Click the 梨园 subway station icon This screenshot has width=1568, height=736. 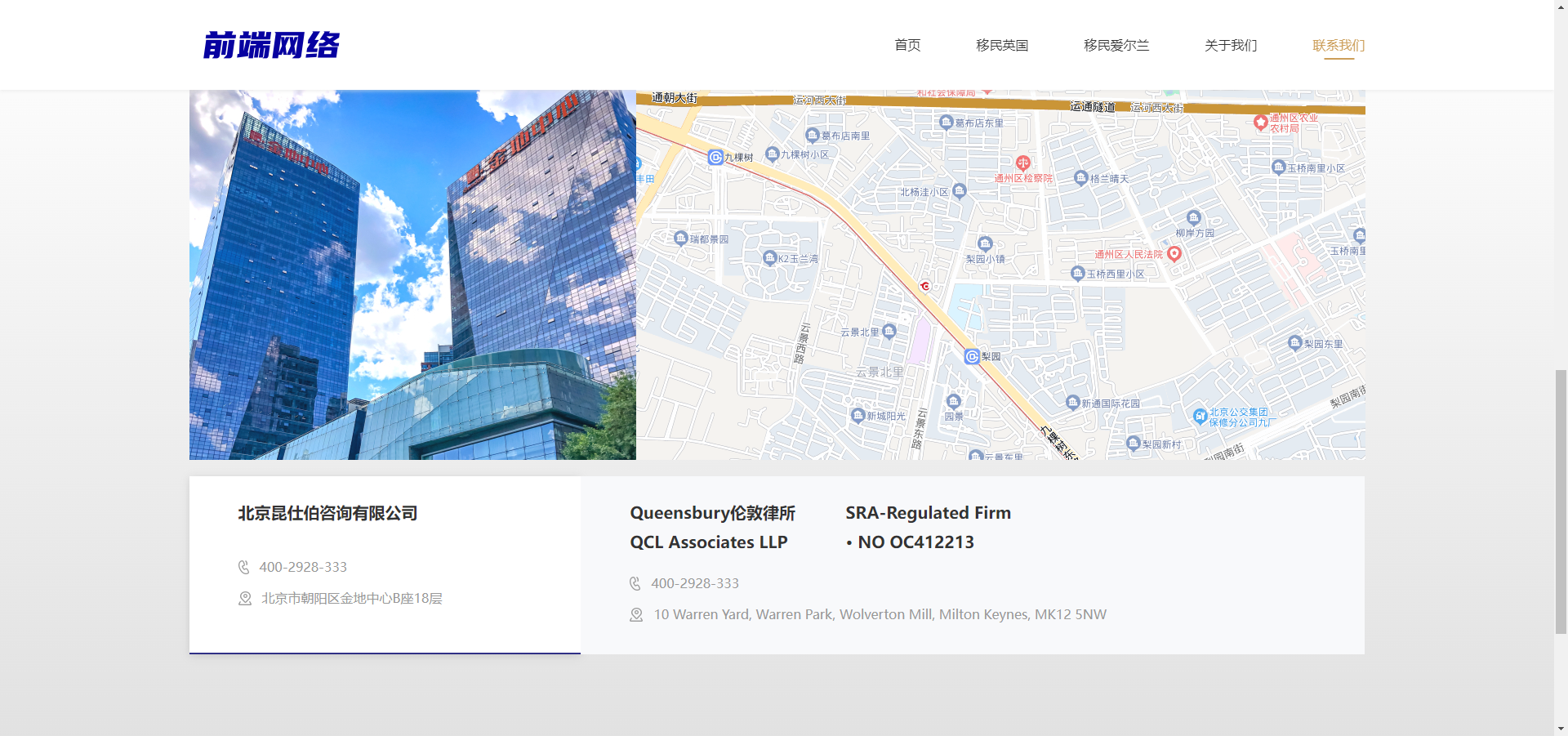click(972, 356)
